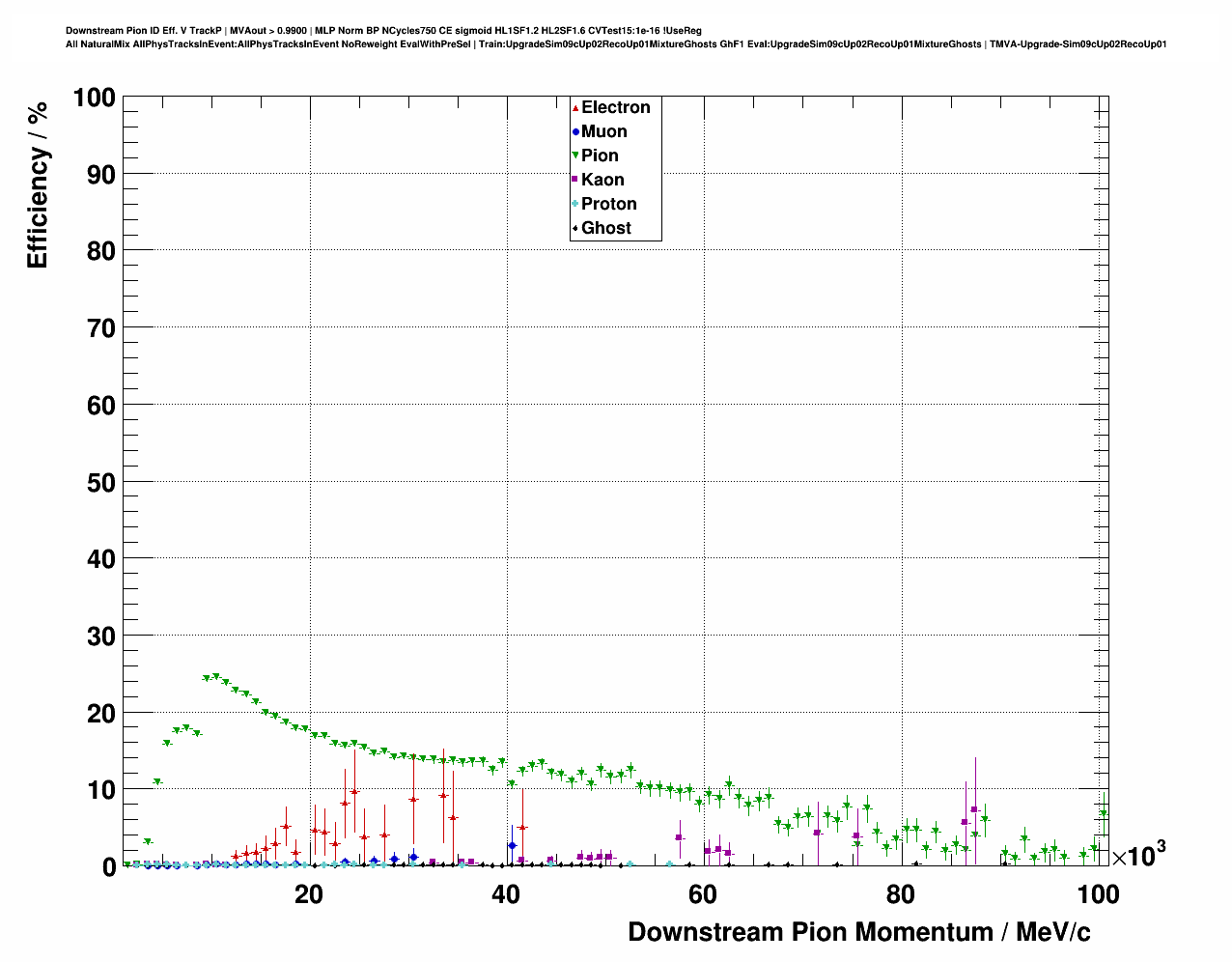This screenshot has width=1232, height=962.
Task: Click the Ghost legend label
Action: coord(605,228)
